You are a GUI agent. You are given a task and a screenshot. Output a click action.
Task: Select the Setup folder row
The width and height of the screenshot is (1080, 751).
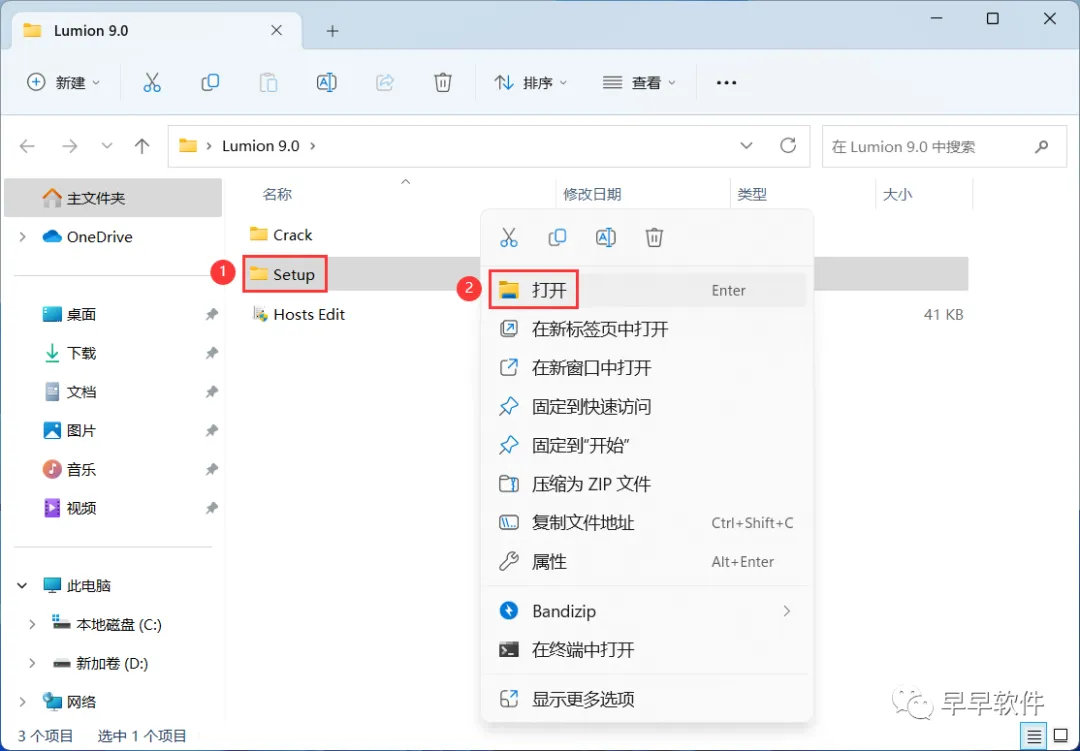pos(606,274)
